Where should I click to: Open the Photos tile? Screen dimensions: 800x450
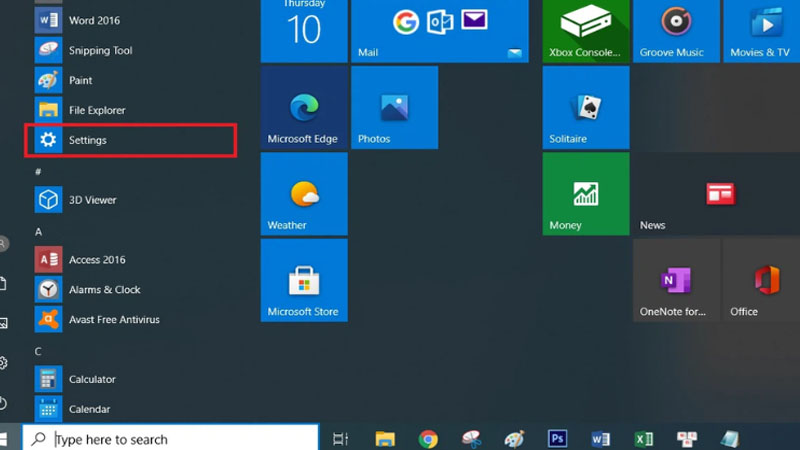pyautogui.click(x=394, y=108)
